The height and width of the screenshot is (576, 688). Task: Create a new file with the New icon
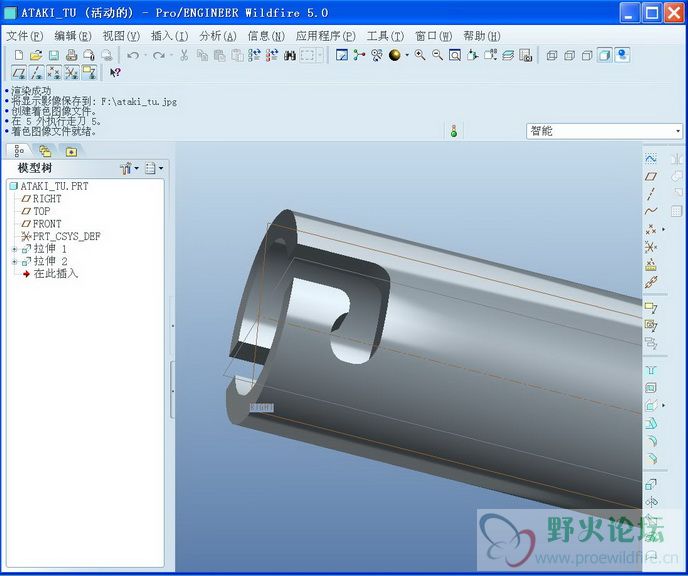(x=19, y=55)
